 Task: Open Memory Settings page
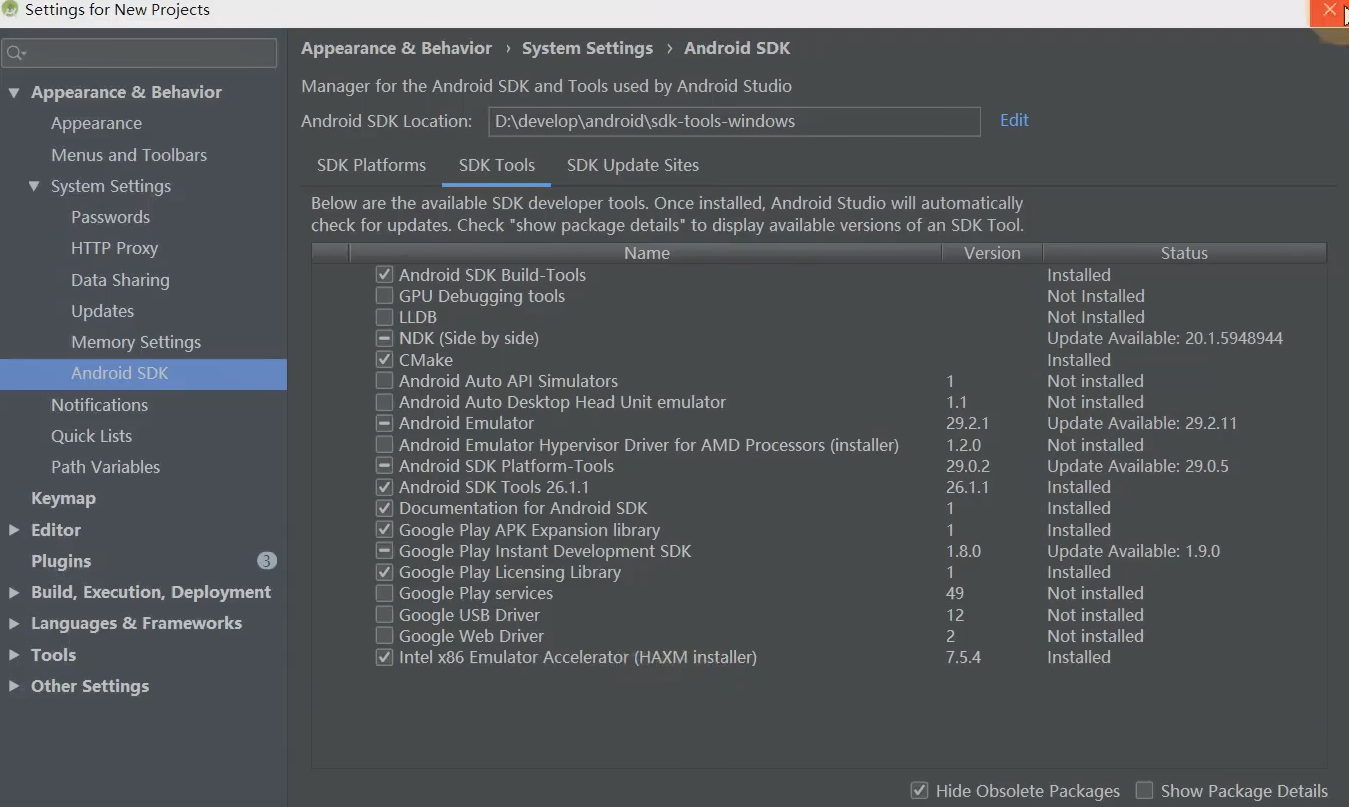click(x=136, y=342)
